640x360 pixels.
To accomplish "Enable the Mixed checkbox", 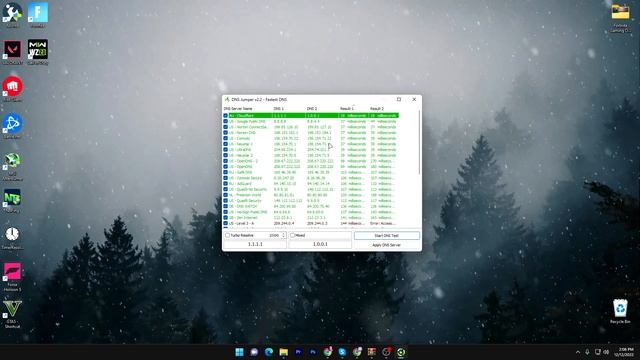I will (x=293, y=236).
